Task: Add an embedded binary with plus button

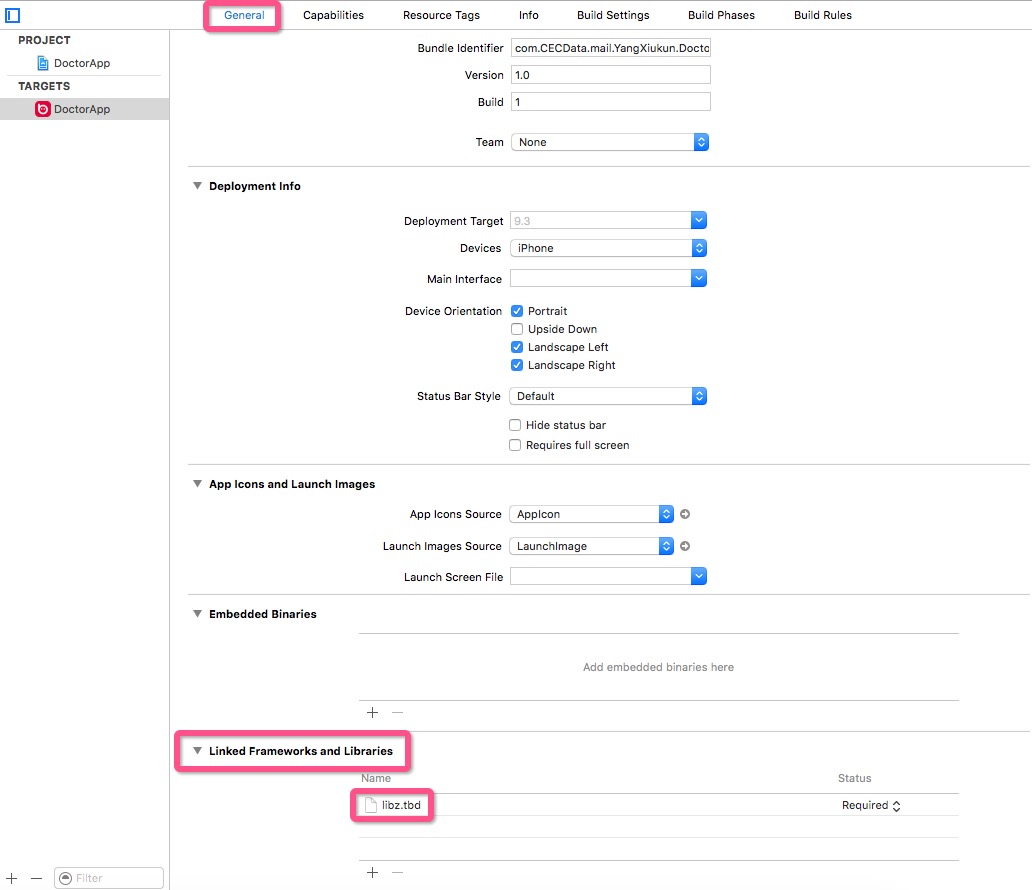Action: point(373,712)
